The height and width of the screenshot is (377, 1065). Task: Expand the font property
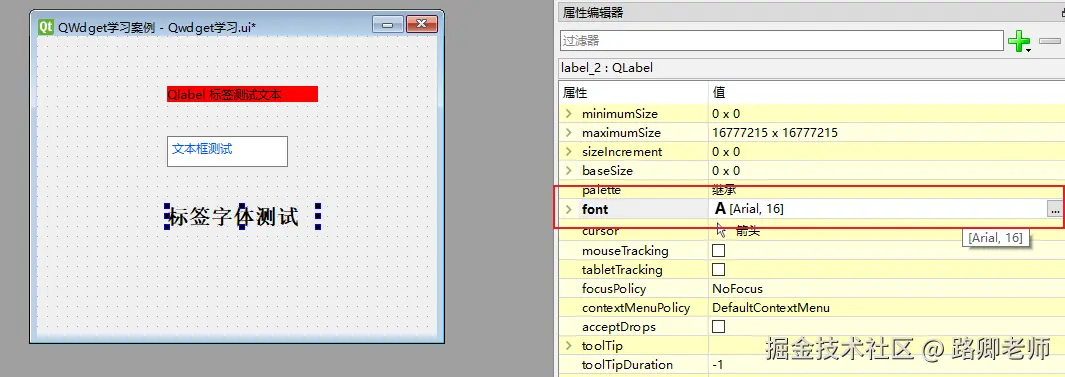click(x=569, y=209)
